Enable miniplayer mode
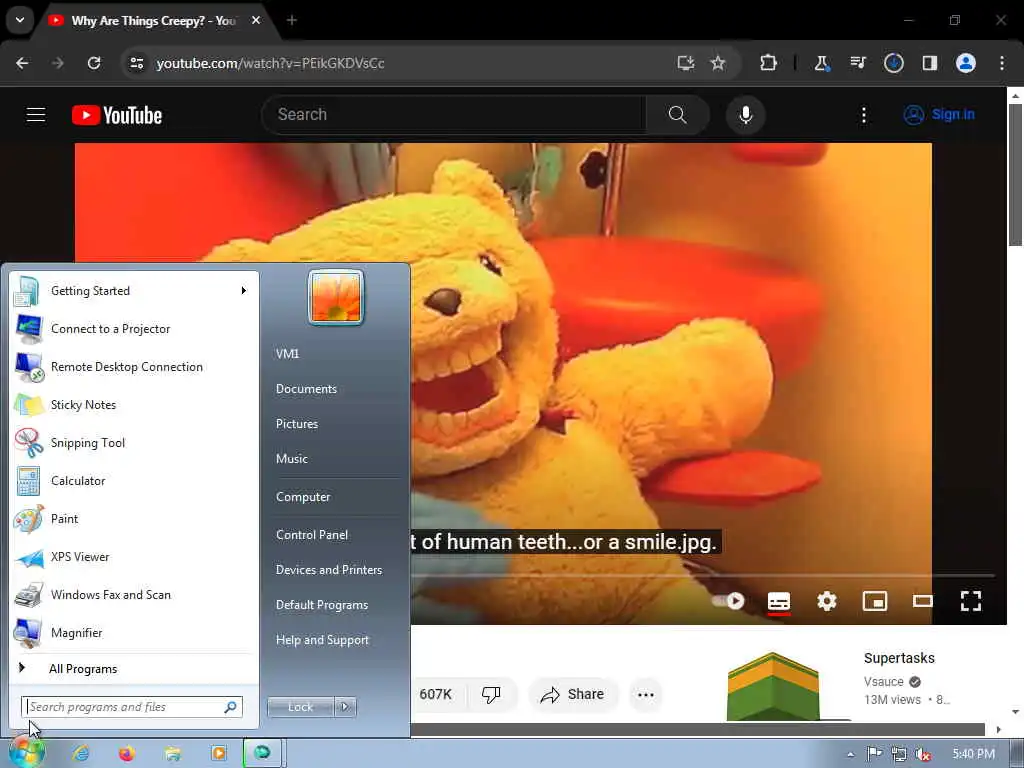1024x768 pixels. 874,601
